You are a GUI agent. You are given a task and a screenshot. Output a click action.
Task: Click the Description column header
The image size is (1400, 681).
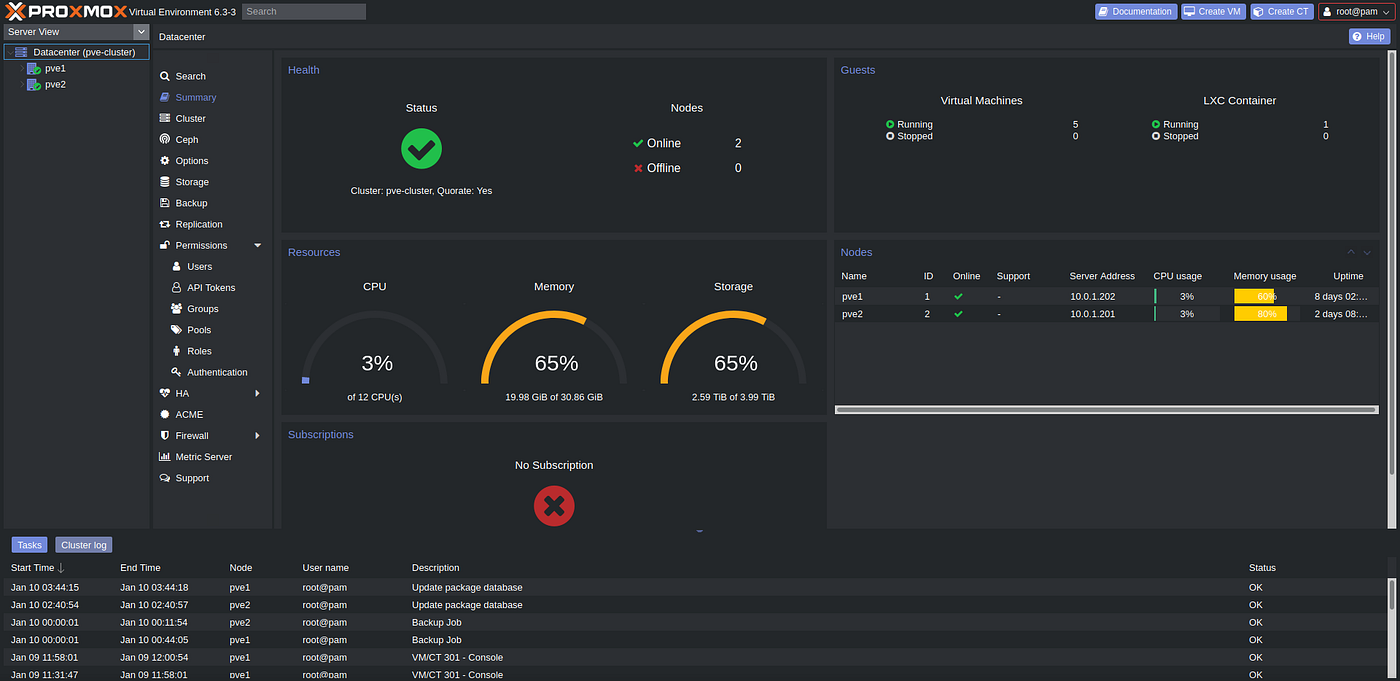click(x=435, y=568)
